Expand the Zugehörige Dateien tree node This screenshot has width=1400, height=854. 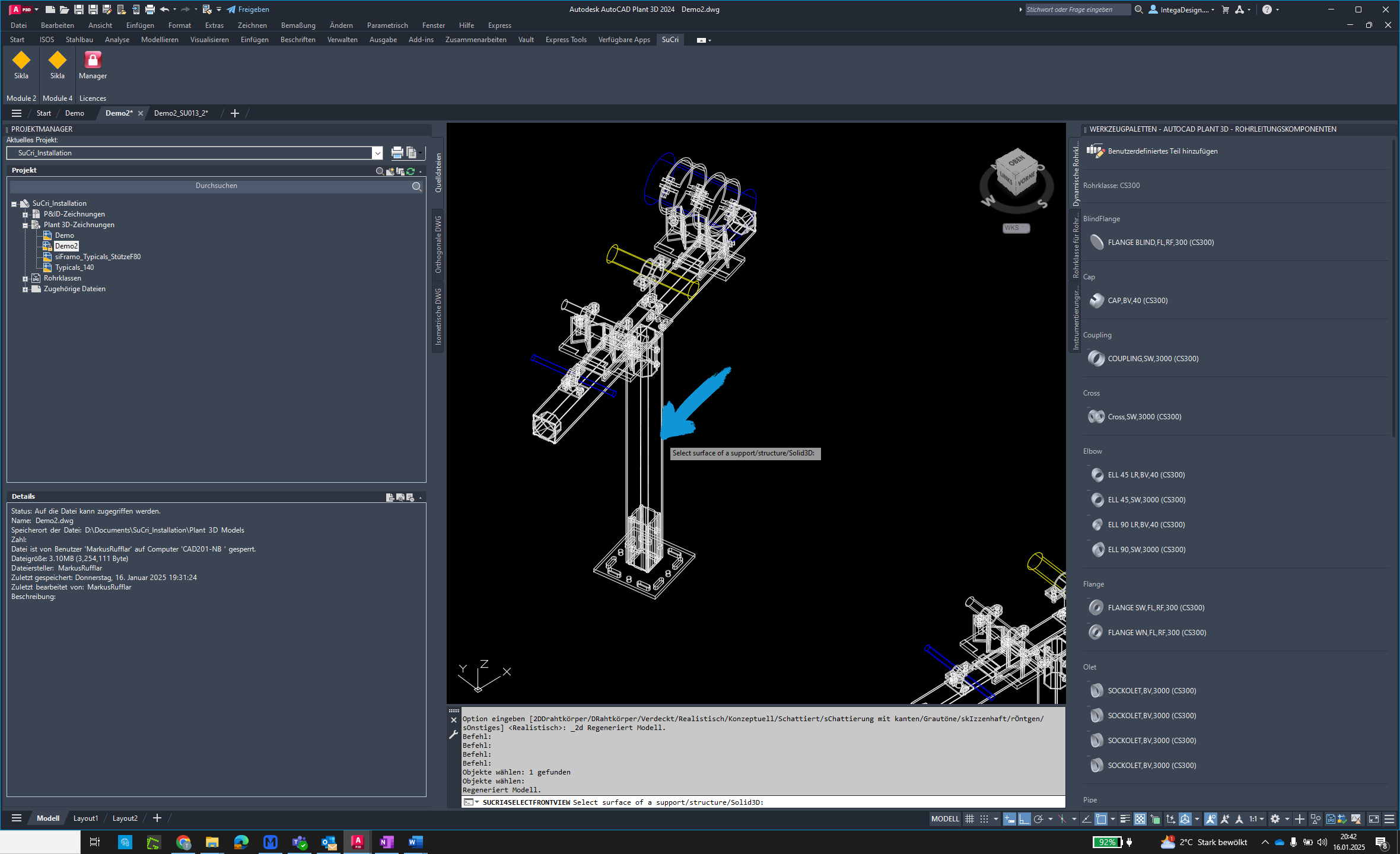click(x=26, y=289)
